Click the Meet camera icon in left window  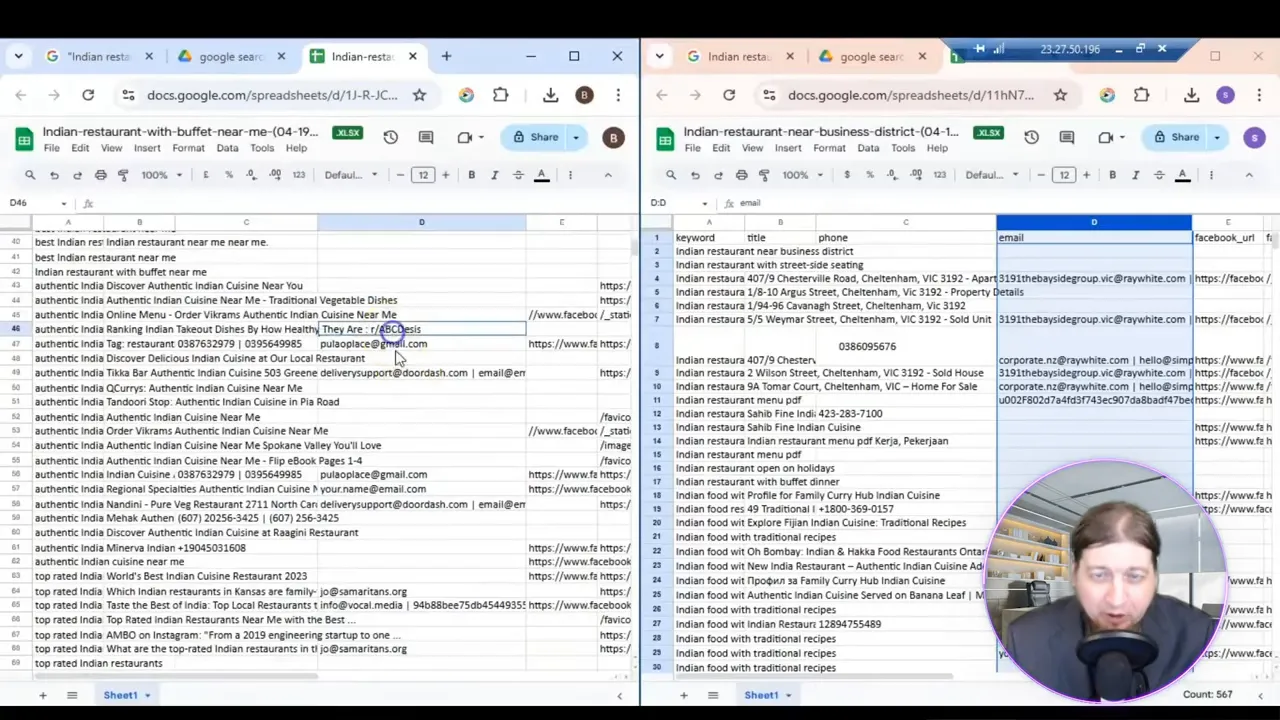[465, 137]
